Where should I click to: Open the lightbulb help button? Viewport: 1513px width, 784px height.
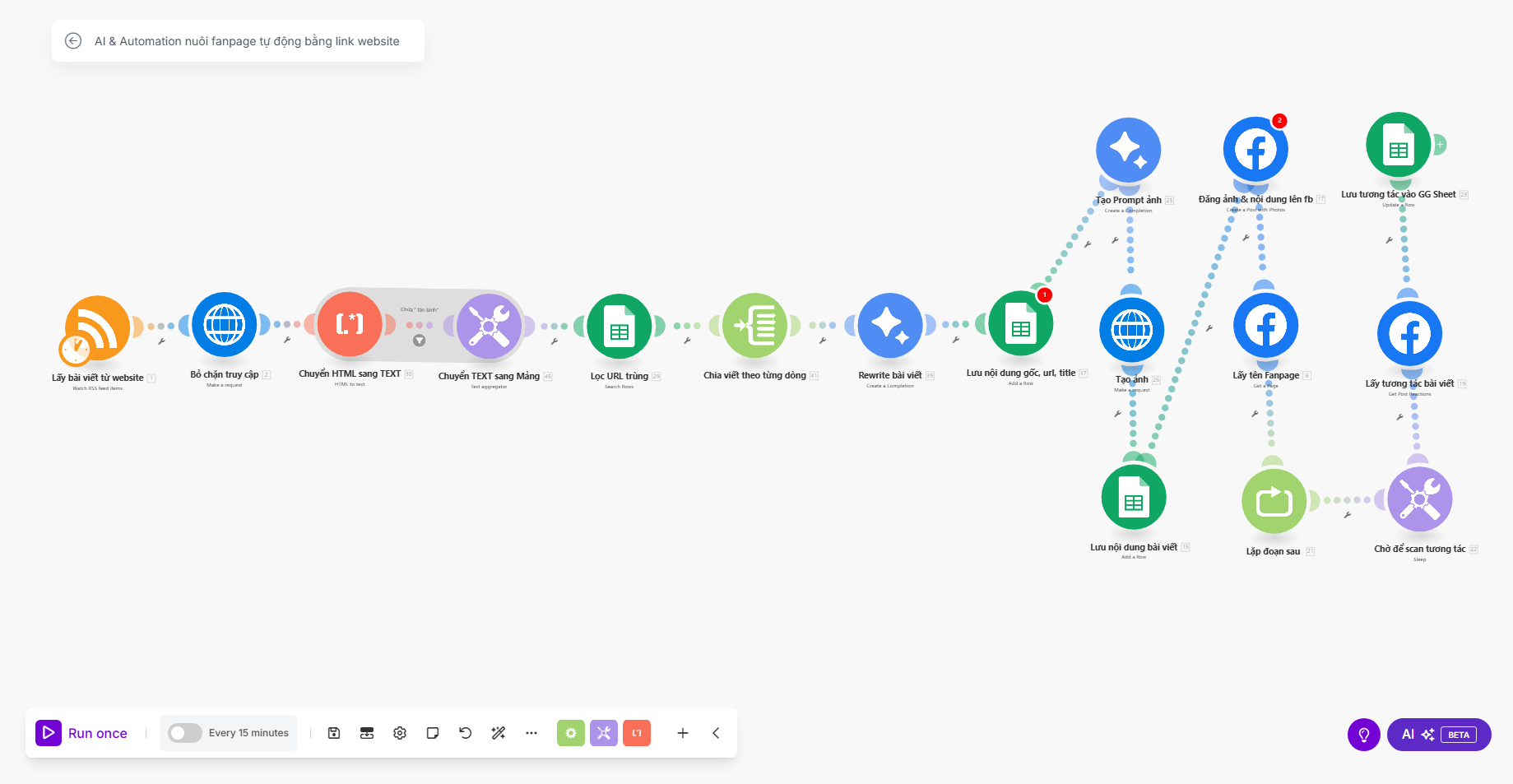tap(1364, 735)
